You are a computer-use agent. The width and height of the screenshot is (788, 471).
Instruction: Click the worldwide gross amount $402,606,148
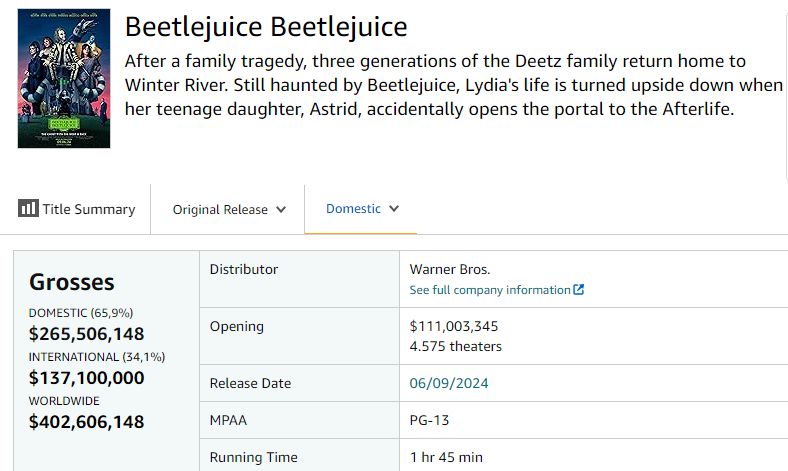(86, 422)
